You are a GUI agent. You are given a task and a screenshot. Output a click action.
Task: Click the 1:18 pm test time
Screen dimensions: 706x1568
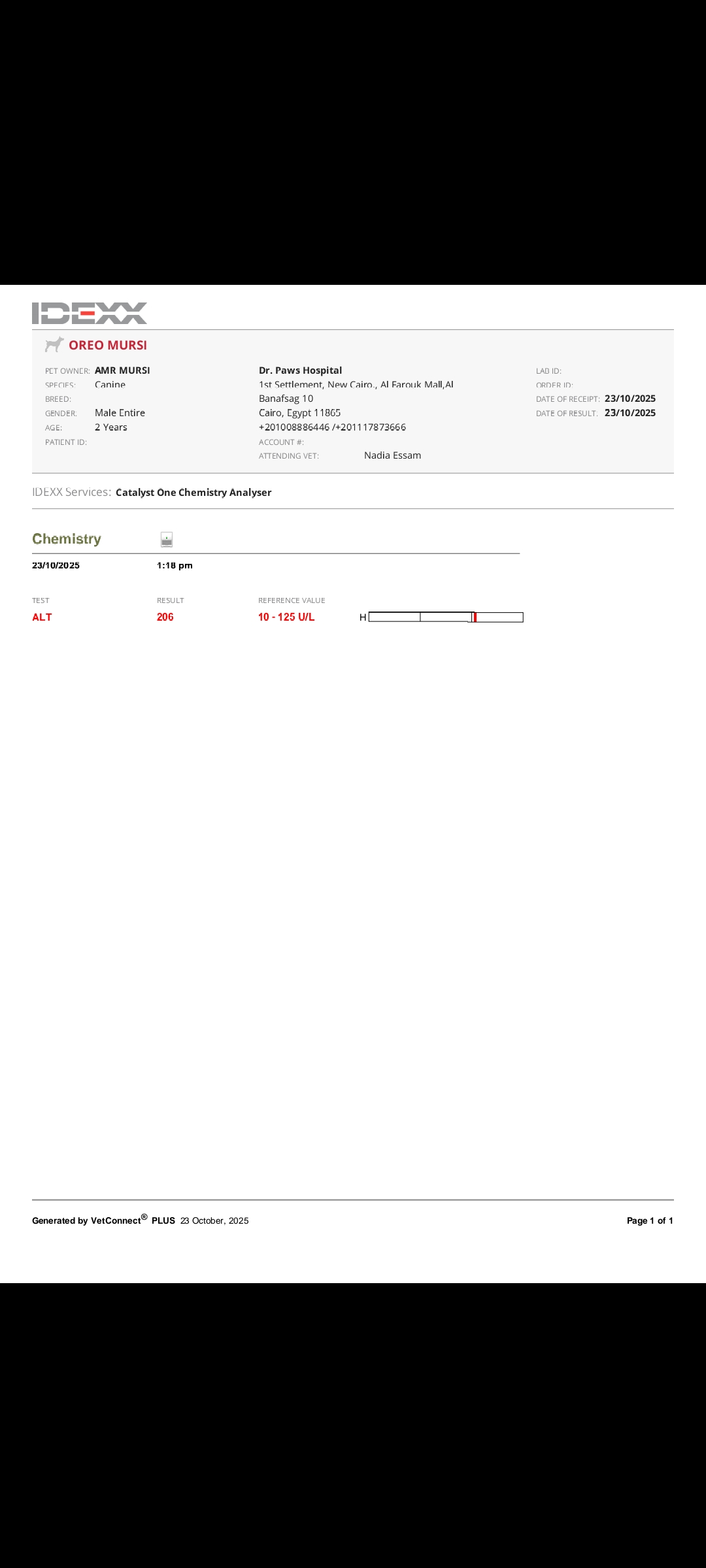[175, 566]
